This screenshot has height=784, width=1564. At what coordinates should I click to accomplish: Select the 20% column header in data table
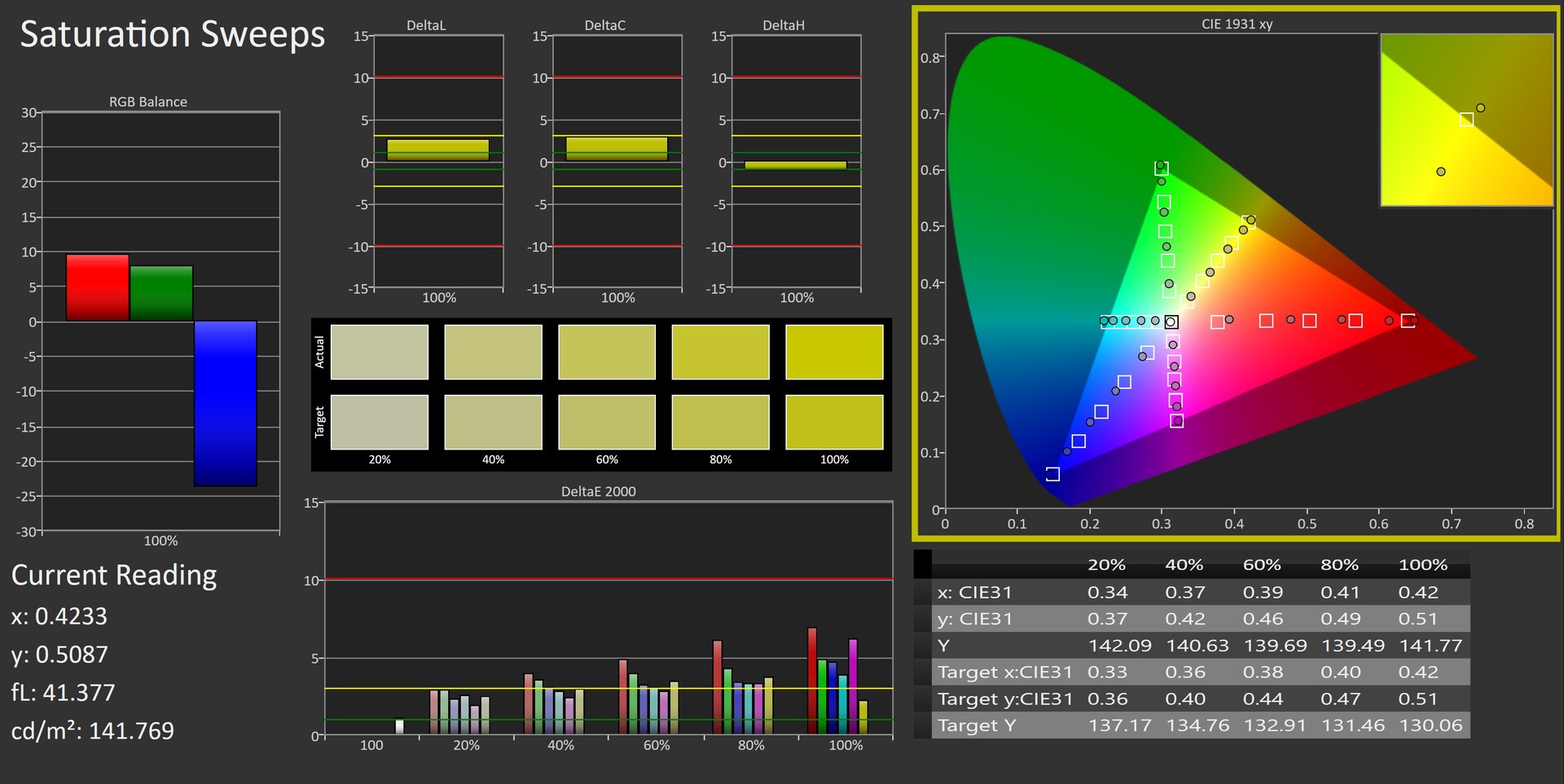(x=1106, y=565)
